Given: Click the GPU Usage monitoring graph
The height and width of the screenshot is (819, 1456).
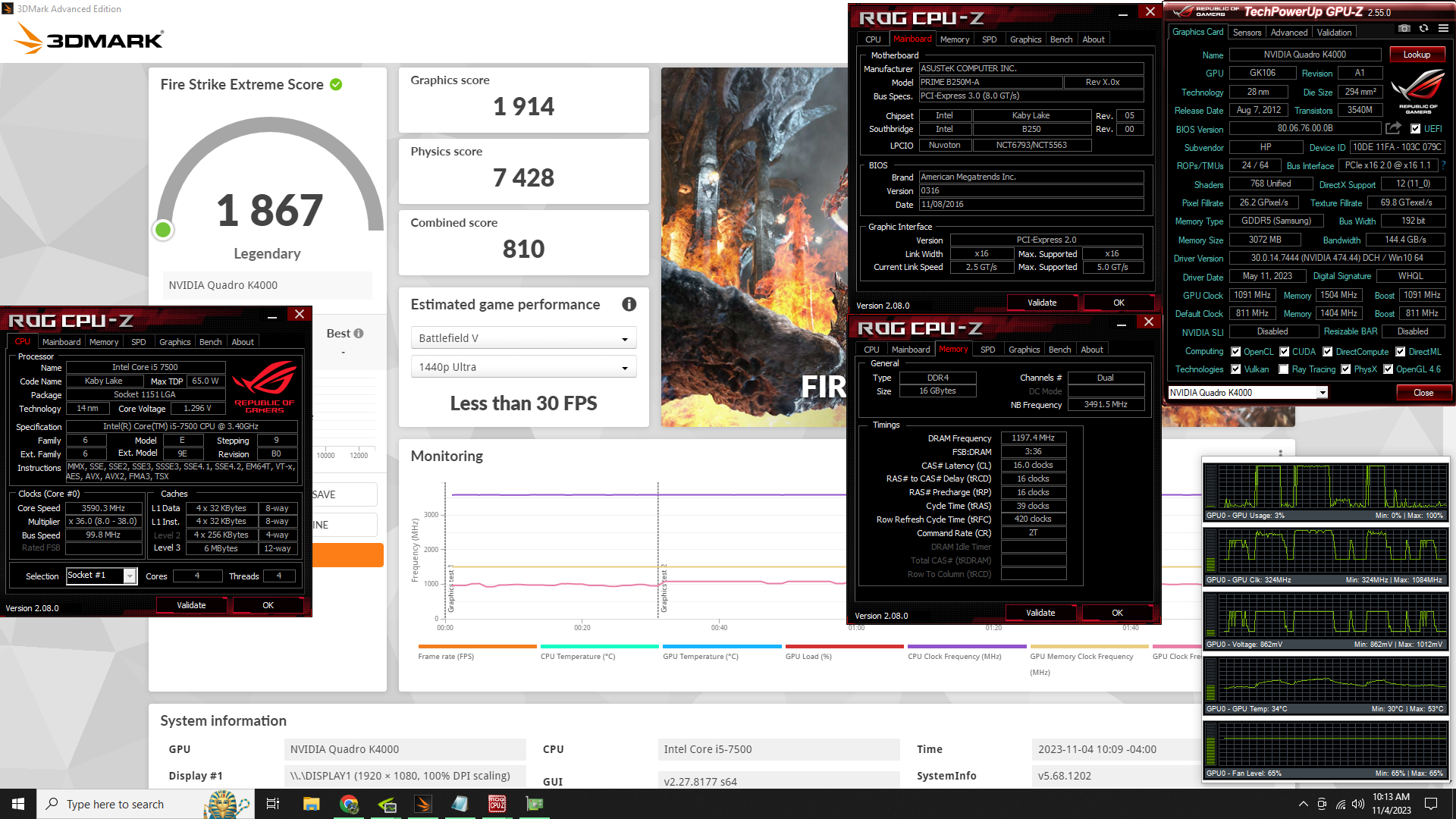Looking at the screenshot, I should point(1326,491).
